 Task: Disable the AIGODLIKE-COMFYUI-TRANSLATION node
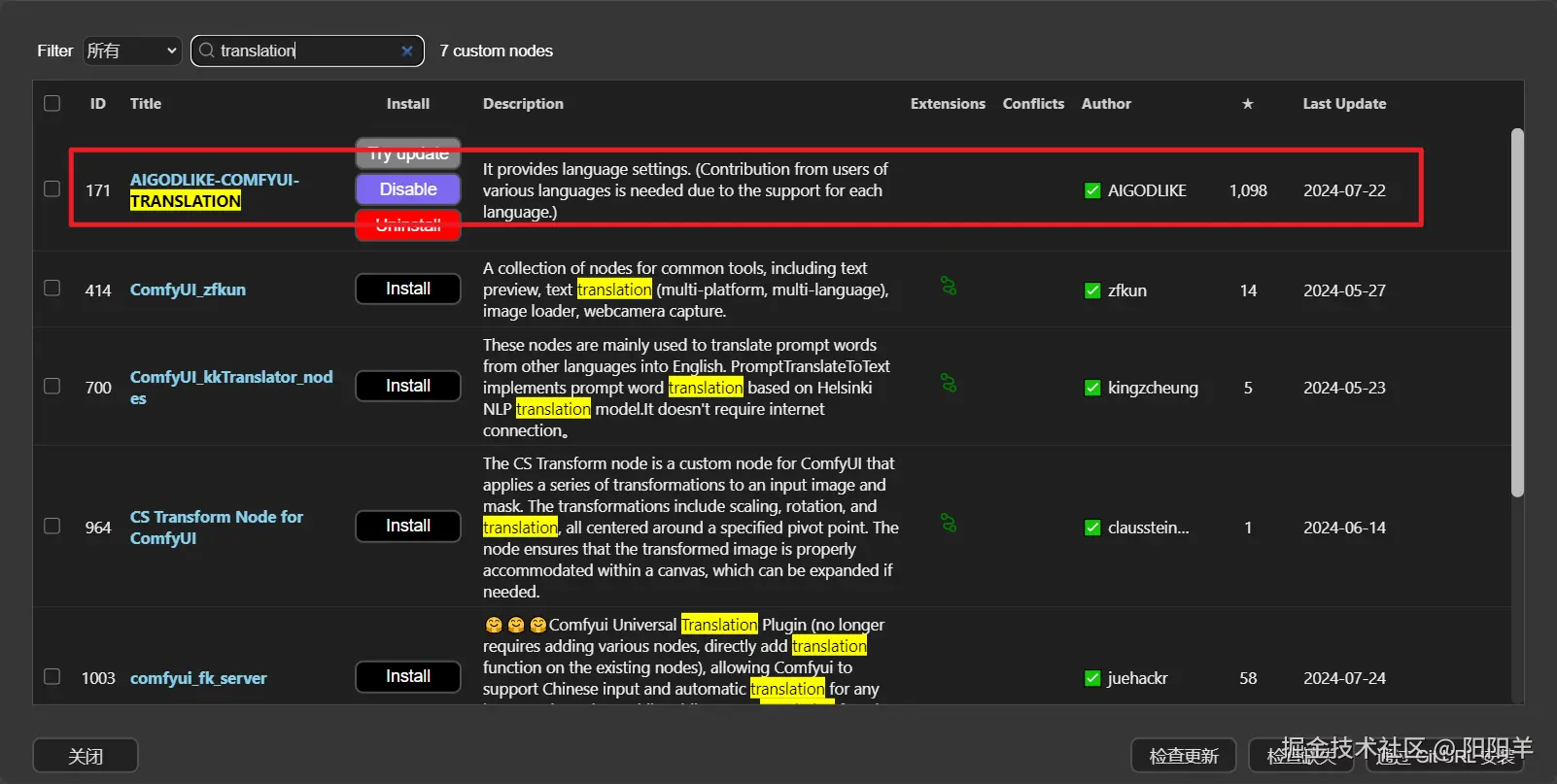408,189
